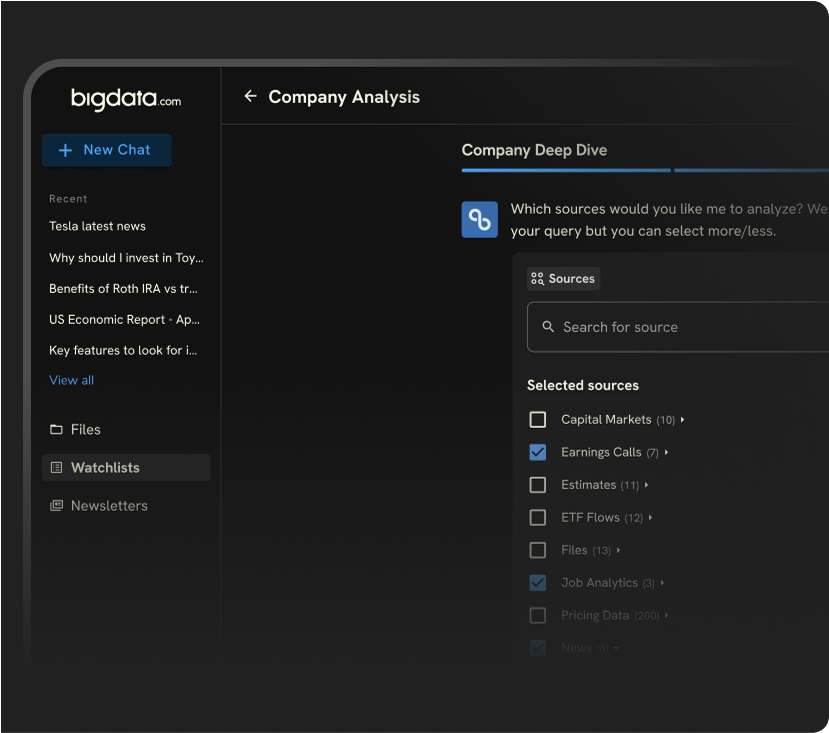This screenshot has width=829, height=733.
Task: Click the Watchlists list icon
Action: click(x=56, y=468)
